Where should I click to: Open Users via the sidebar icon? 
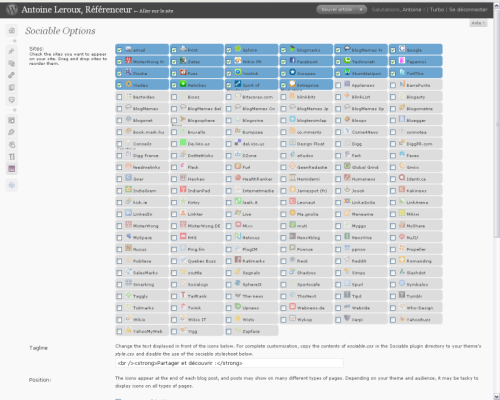pos(12,145)
